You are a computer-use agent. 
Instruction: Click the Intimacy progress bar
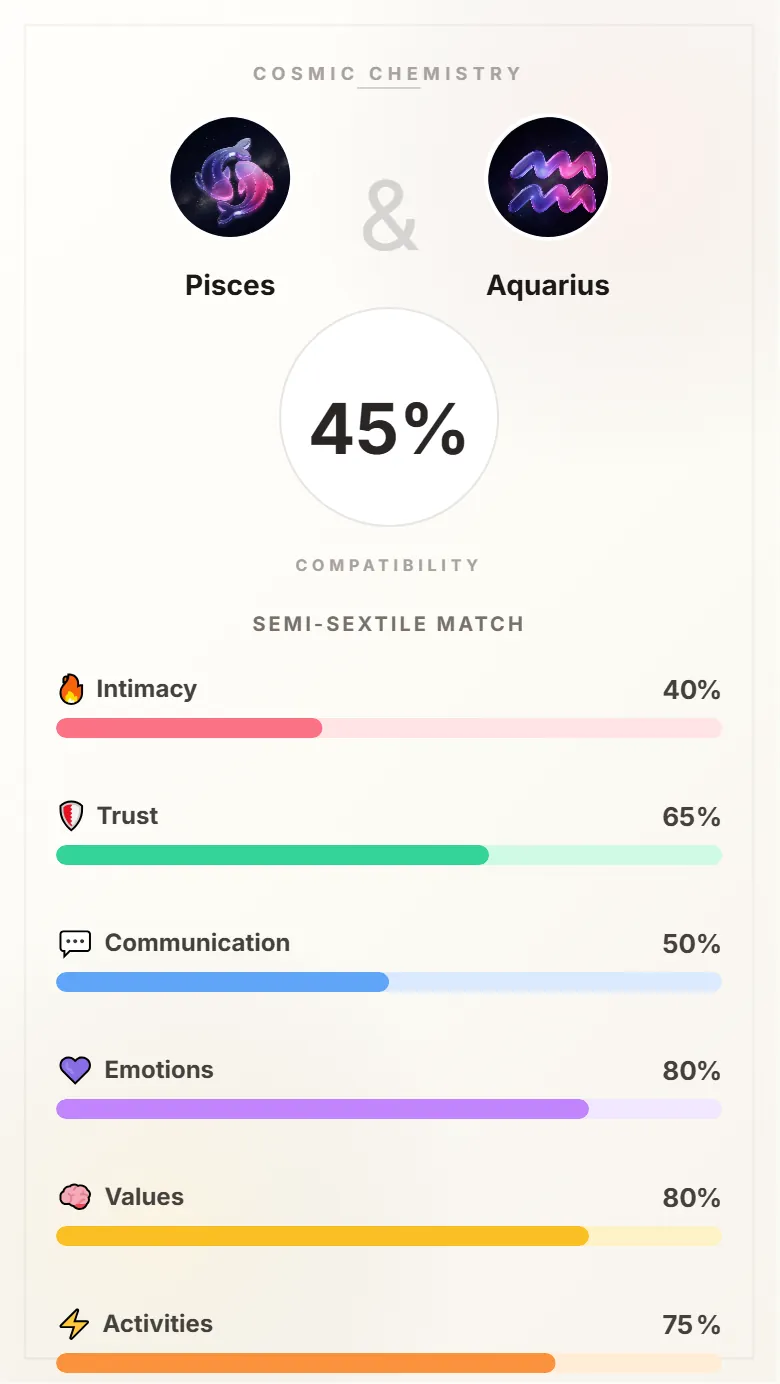[x=389, y=728]
